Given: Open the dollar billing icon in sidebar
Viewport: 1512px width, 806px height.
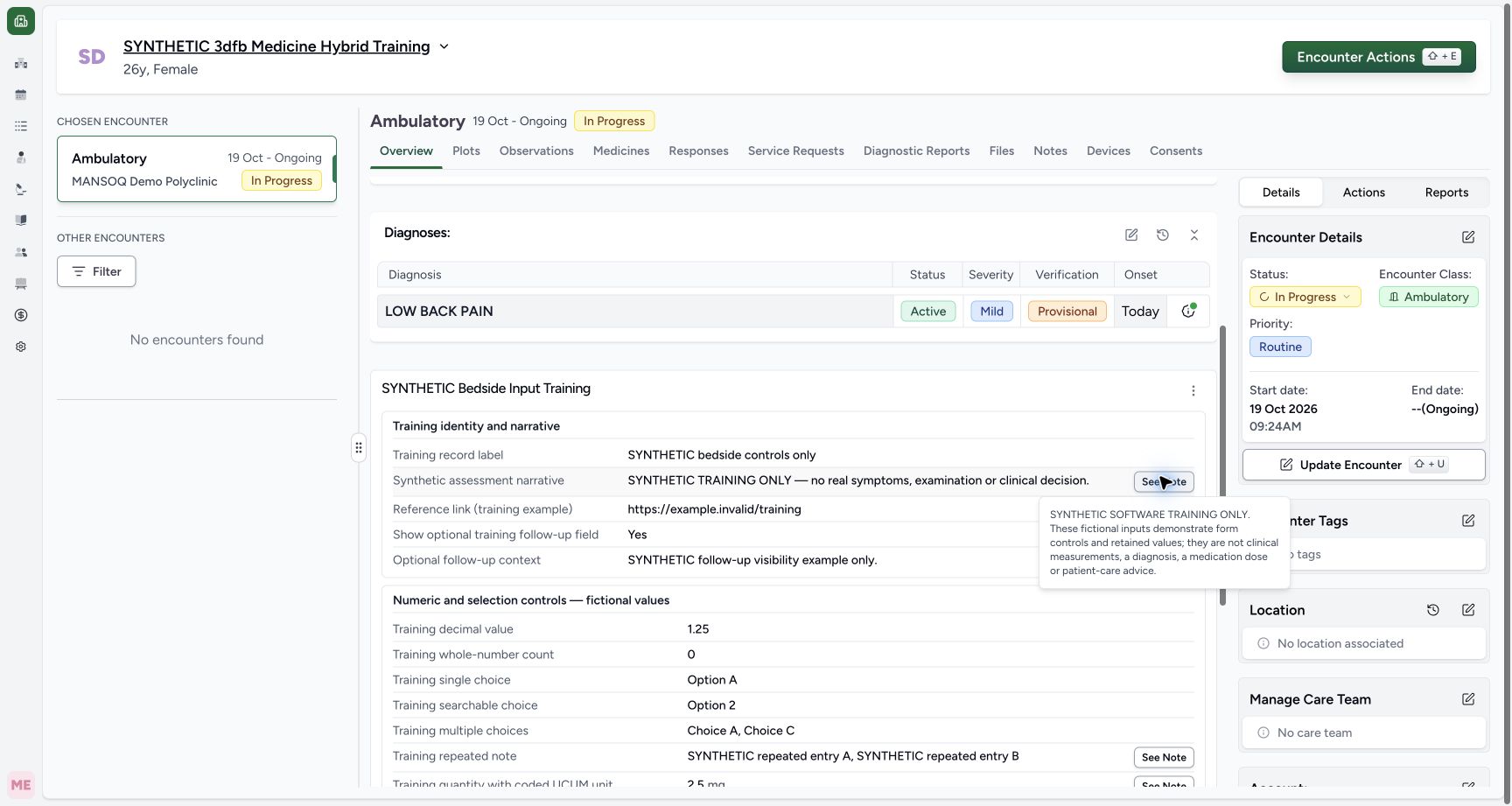Looking at the screenshot, I should (x=21, y=315).
